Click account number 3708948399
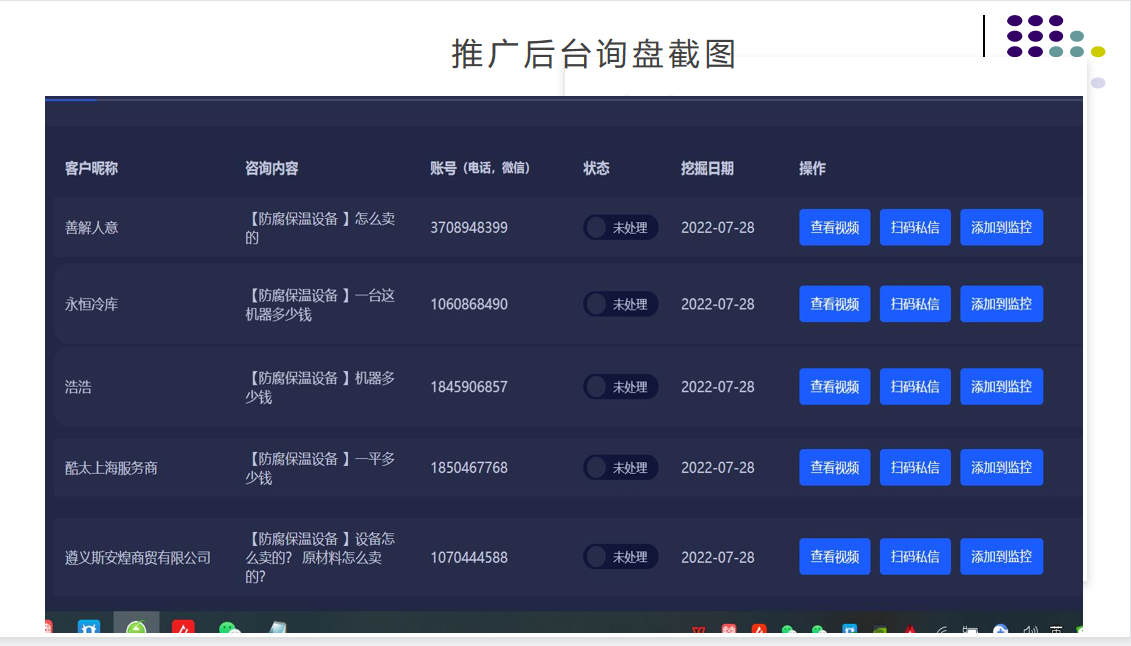The width and height of the screenshot is (1131, 646). coord(469,228)
